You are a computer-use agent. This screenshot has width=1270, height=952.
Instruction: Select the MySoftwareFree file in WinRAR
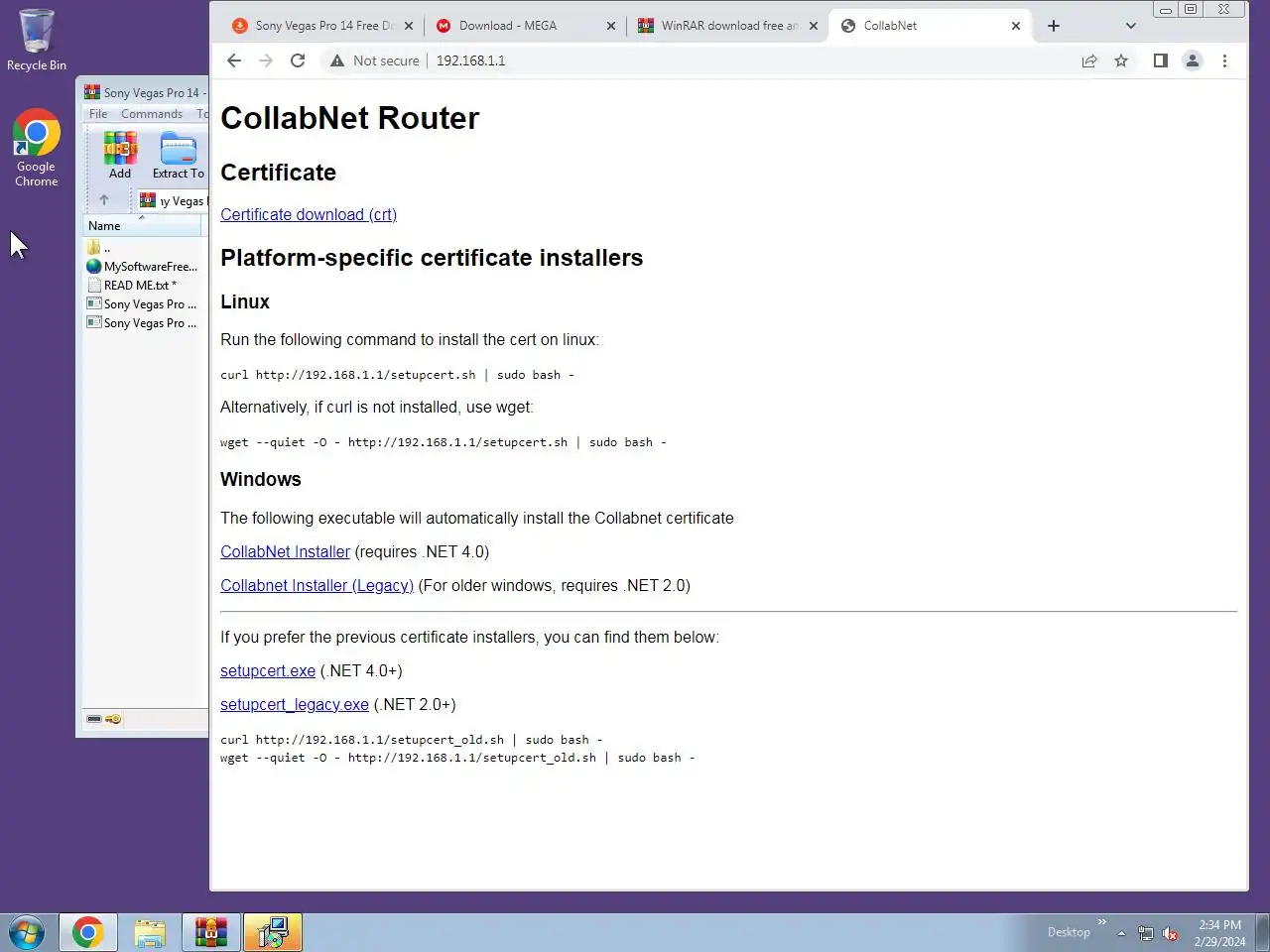click(x=143, y=267)
